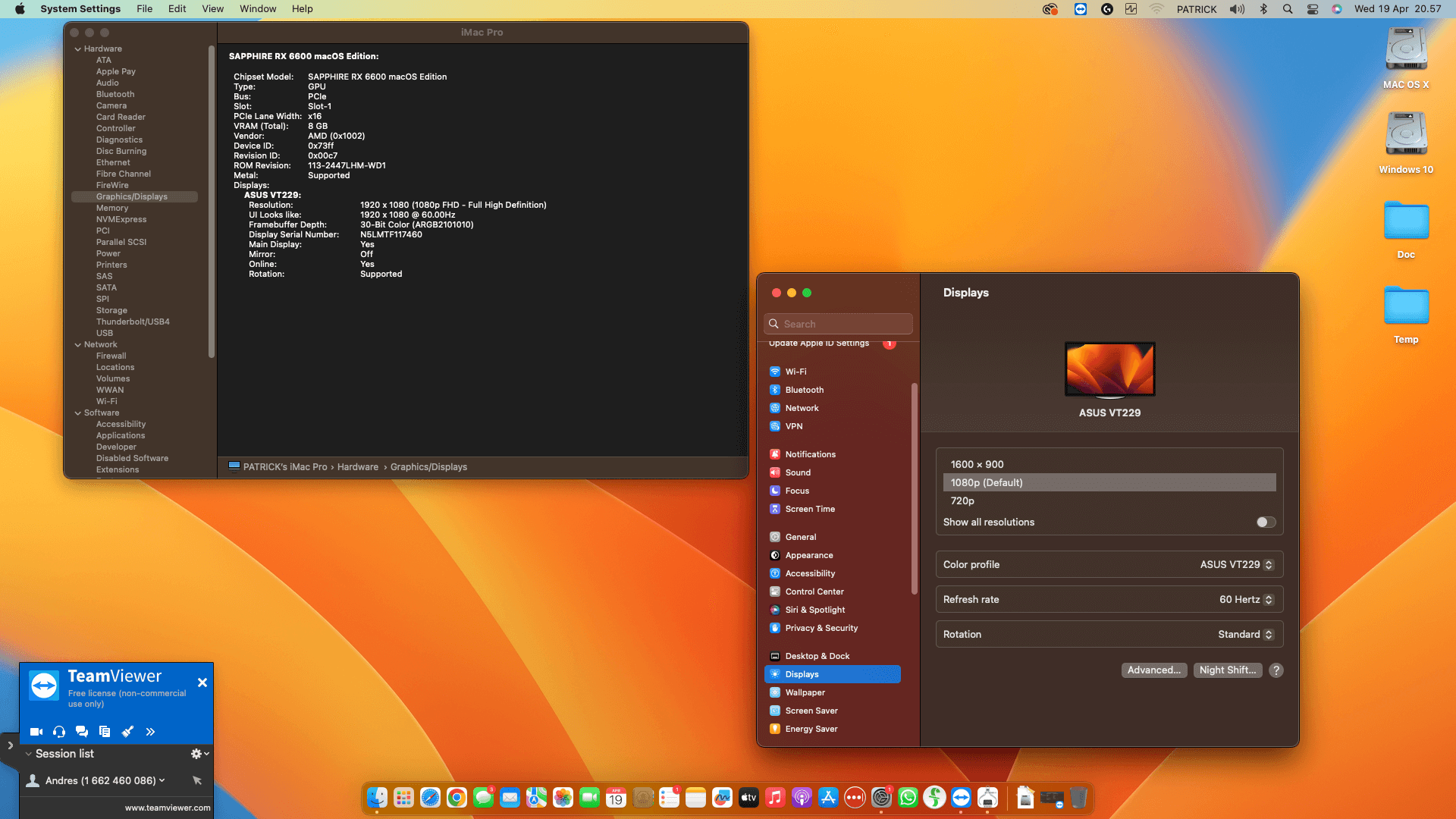Select VPN in the Settings sidebar

[832, 426]
